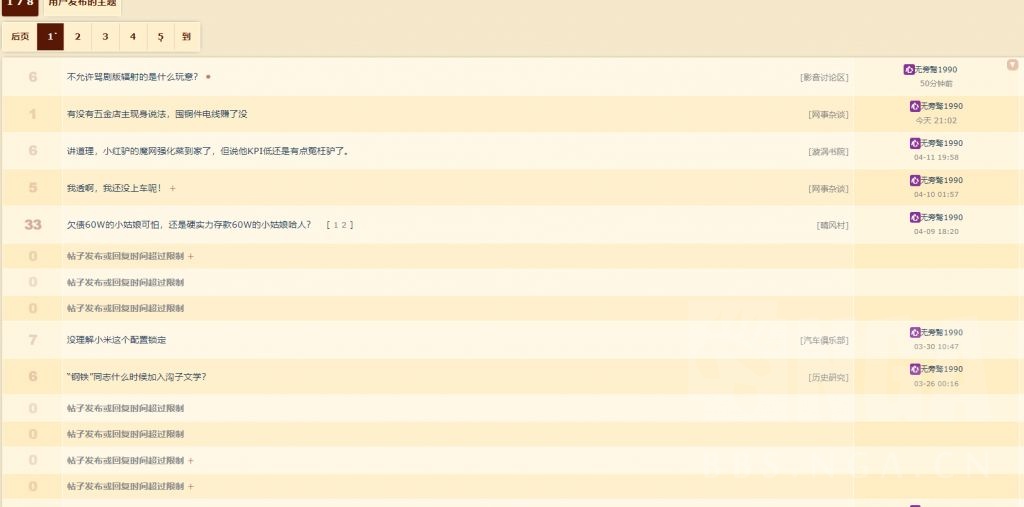Click reply count 33 on 欠债60W row
Screen dimensions: 1024x507
pos(33,225)
